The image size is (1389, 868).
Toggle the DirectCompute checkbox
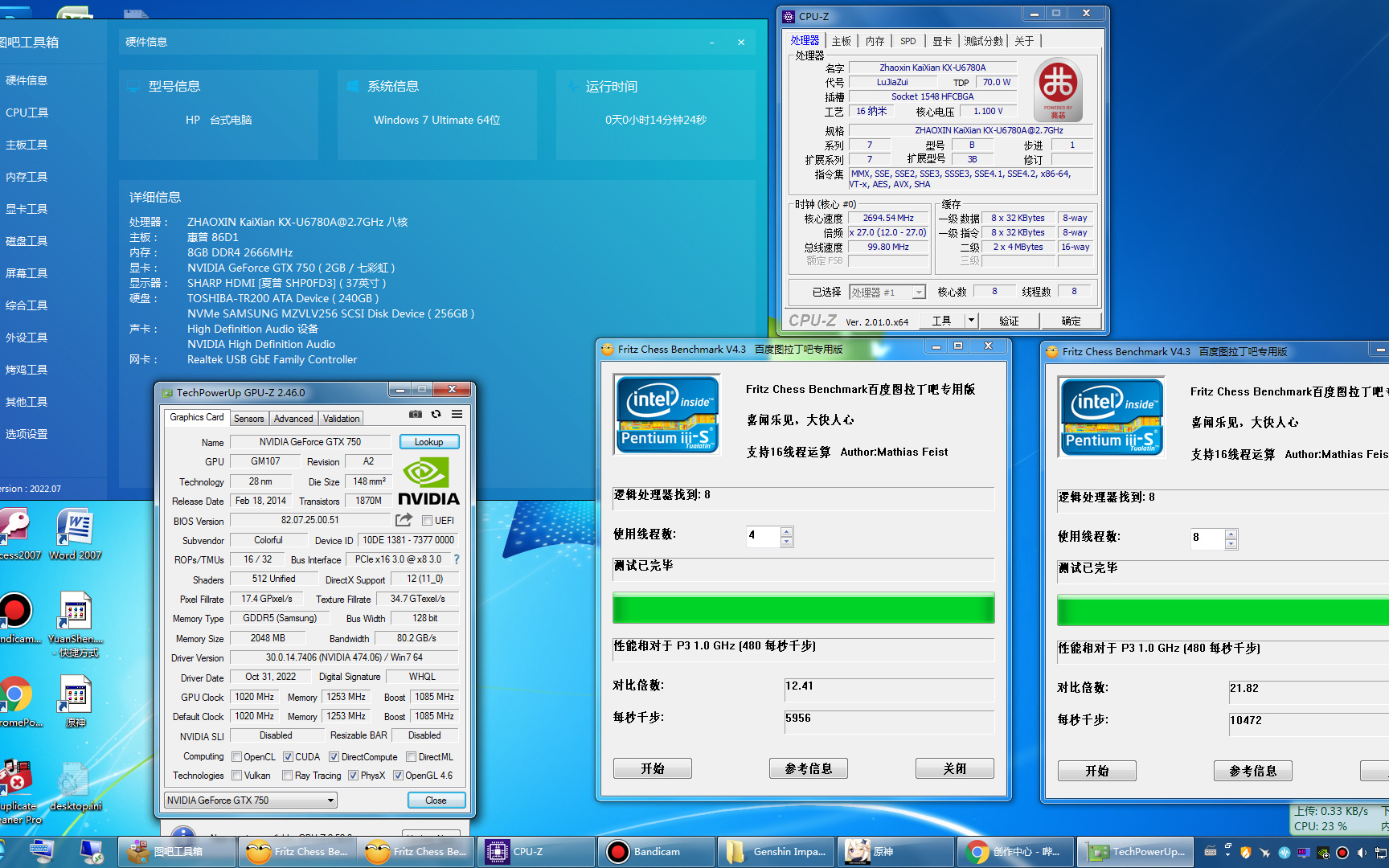334,757
